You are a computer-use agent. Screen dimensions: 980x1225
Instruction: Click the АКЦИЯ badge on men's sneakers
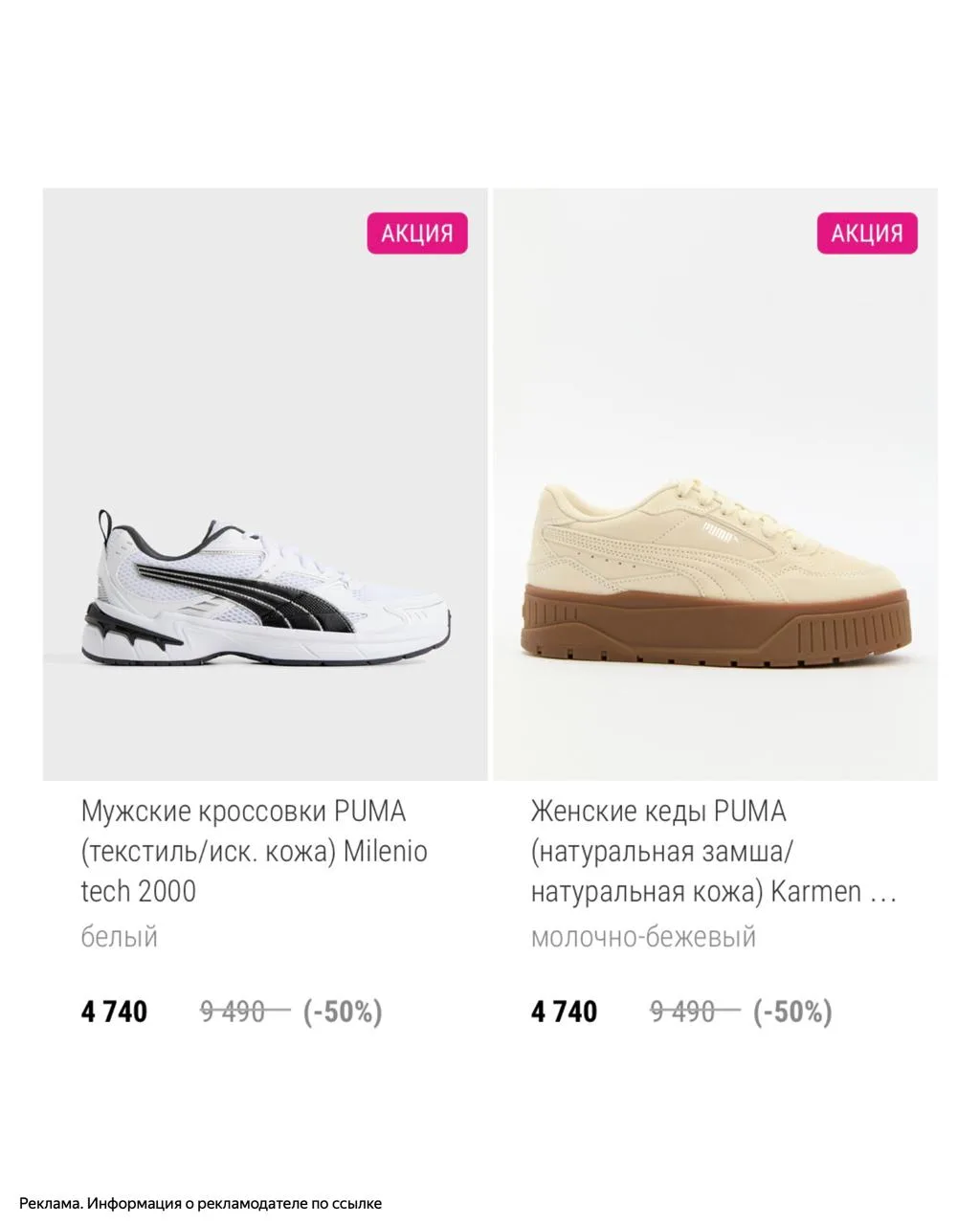(x=417, y=233)
